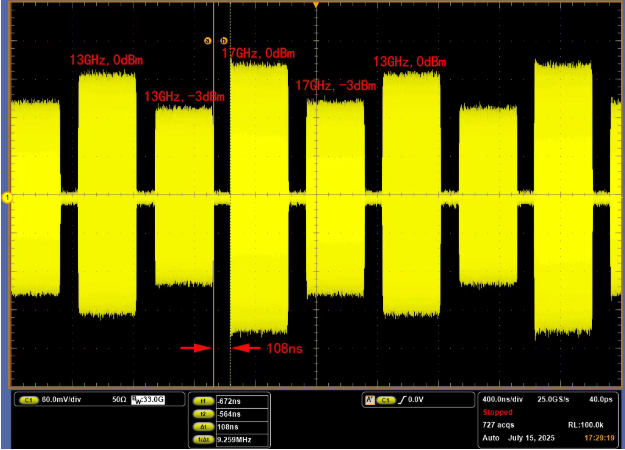Click the orange trigger position marker atop graticule
This screenshot has width=625, height=450.
316,5
